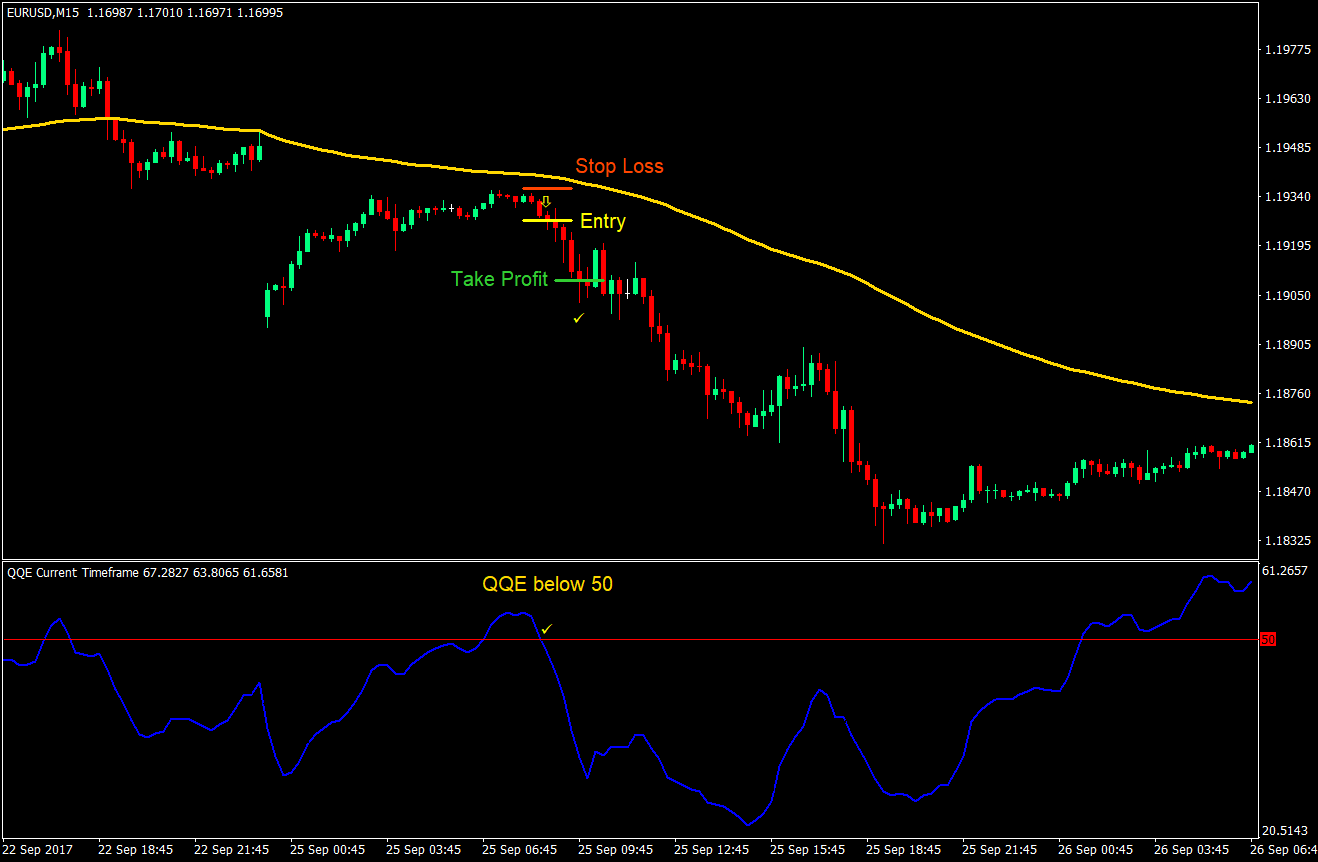
Task: Select the yellow Entry price line
Action: point(547,220)
